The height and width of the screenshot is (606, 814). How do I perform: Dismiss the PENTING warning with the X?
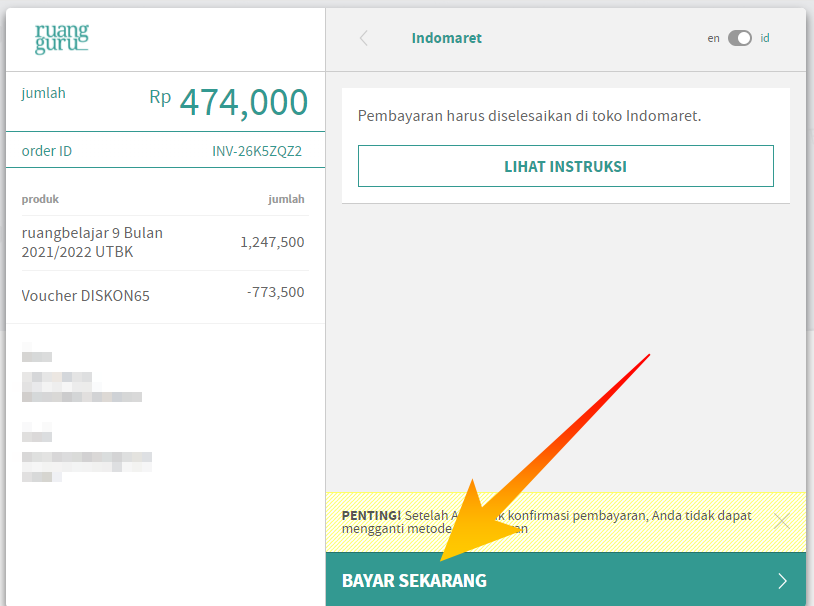tap(782, 521)
